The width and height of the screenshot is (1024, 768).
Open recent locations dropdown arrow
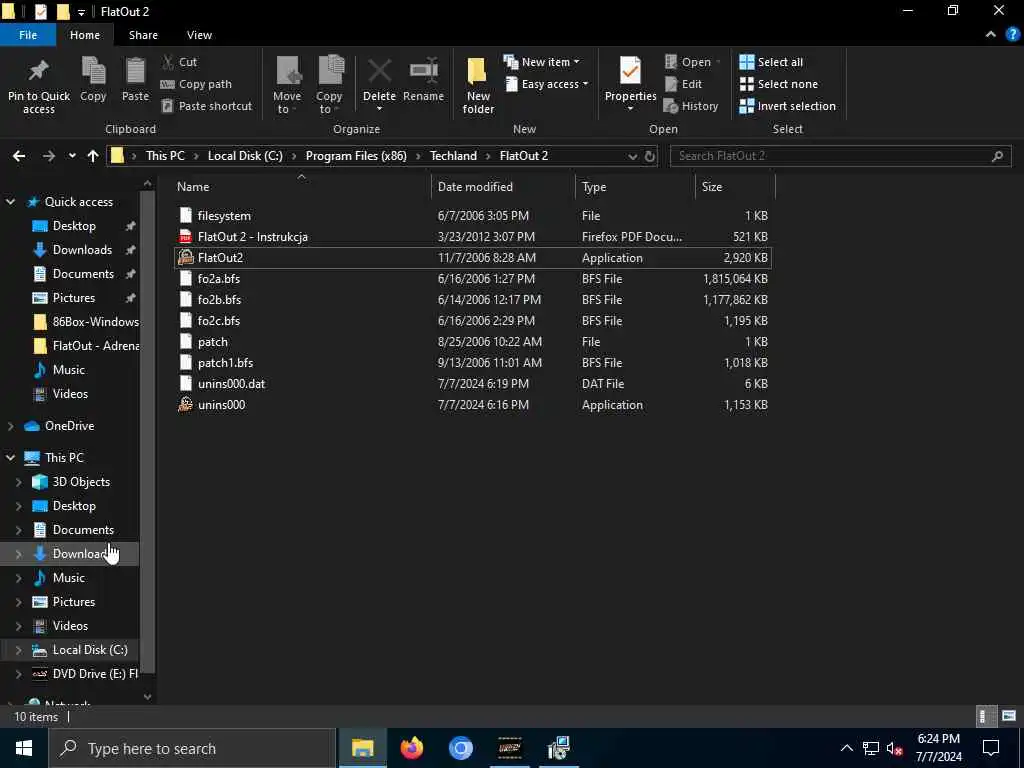click(72, 156)
